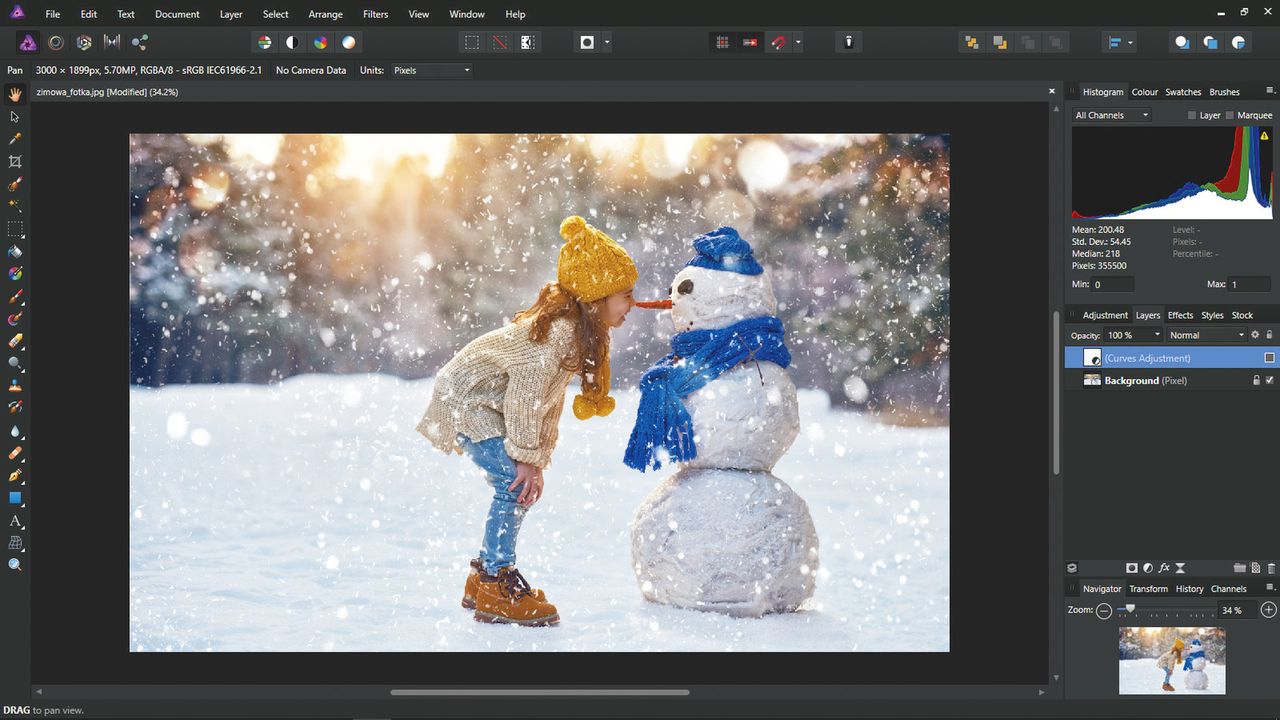Select the Erase Brush tool

click(x=15, y=341)
